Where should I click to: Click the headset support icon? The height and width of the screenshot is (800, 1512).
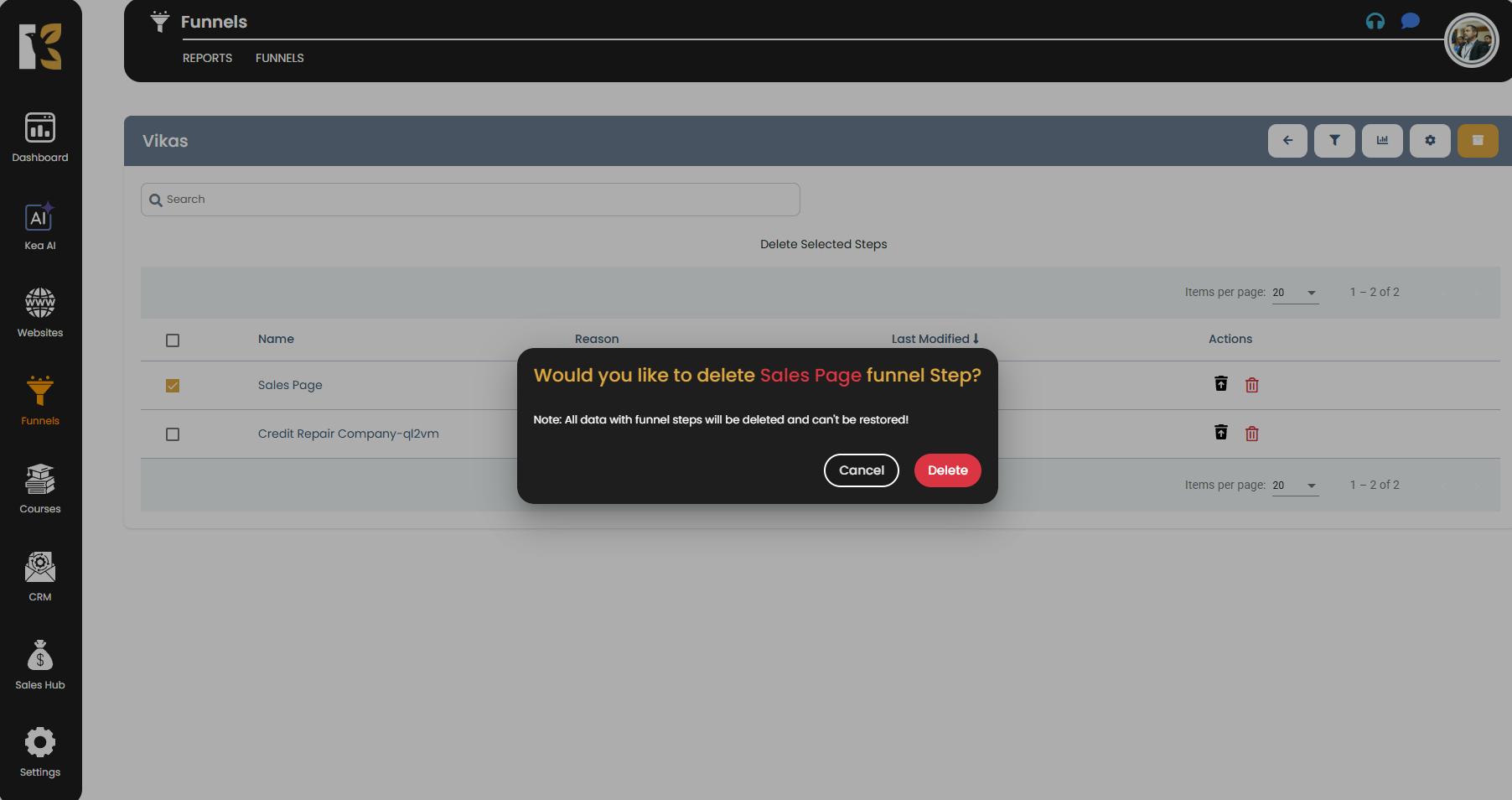point(1375,22)
